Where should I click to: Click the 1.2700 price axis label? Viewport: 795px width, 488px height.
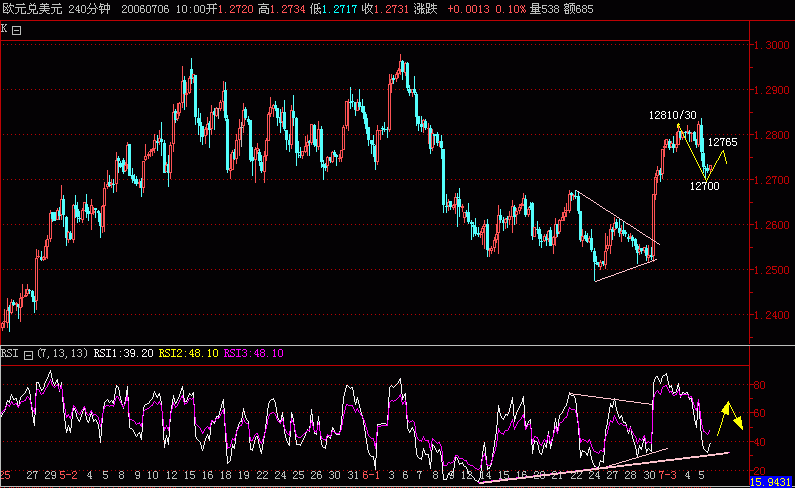click(x=772, y=180)
